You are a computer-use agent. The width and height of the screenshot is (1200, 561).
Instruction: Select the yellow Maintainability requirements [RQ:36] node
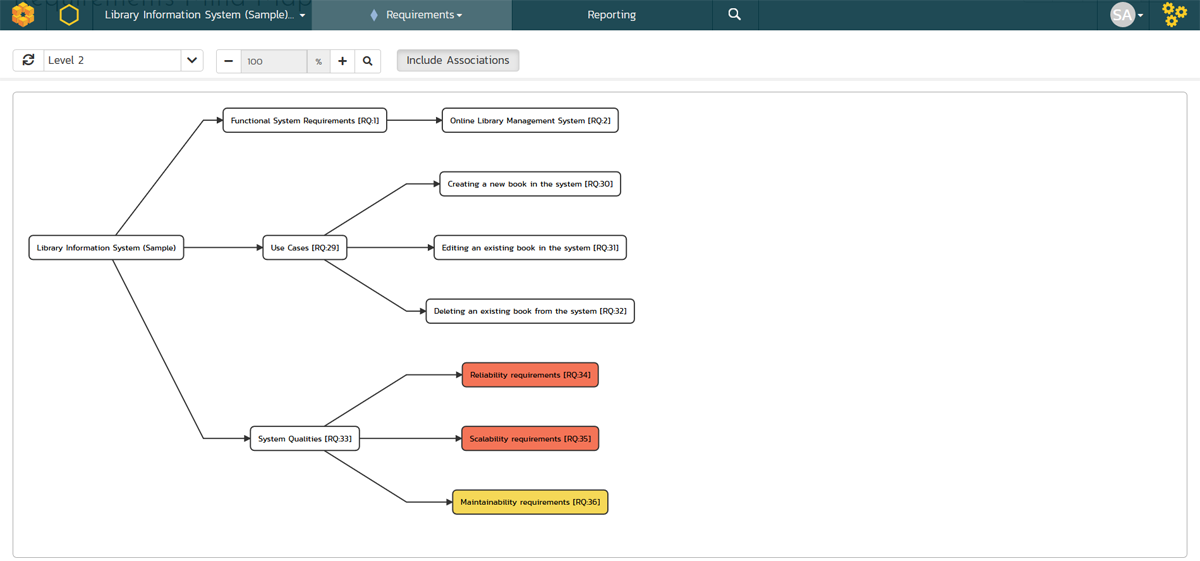(x=530, y=502)
